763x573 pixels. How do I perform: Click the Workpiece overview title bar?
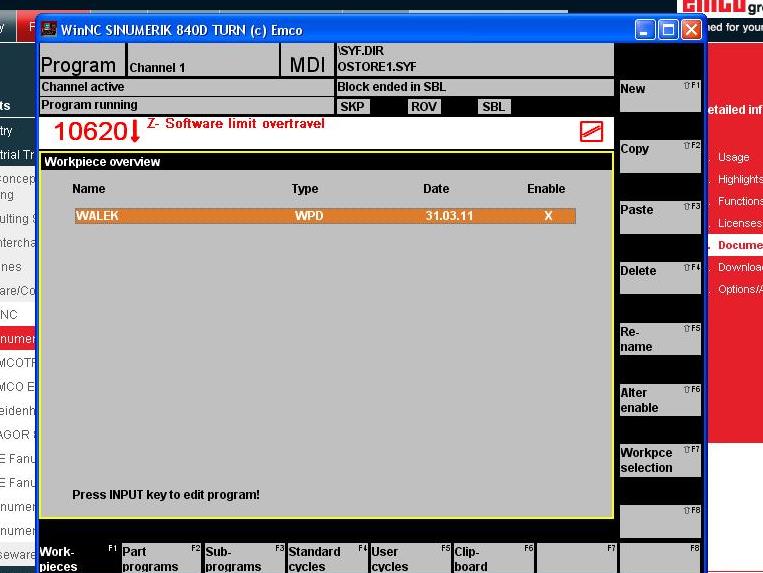coord(327,161)
